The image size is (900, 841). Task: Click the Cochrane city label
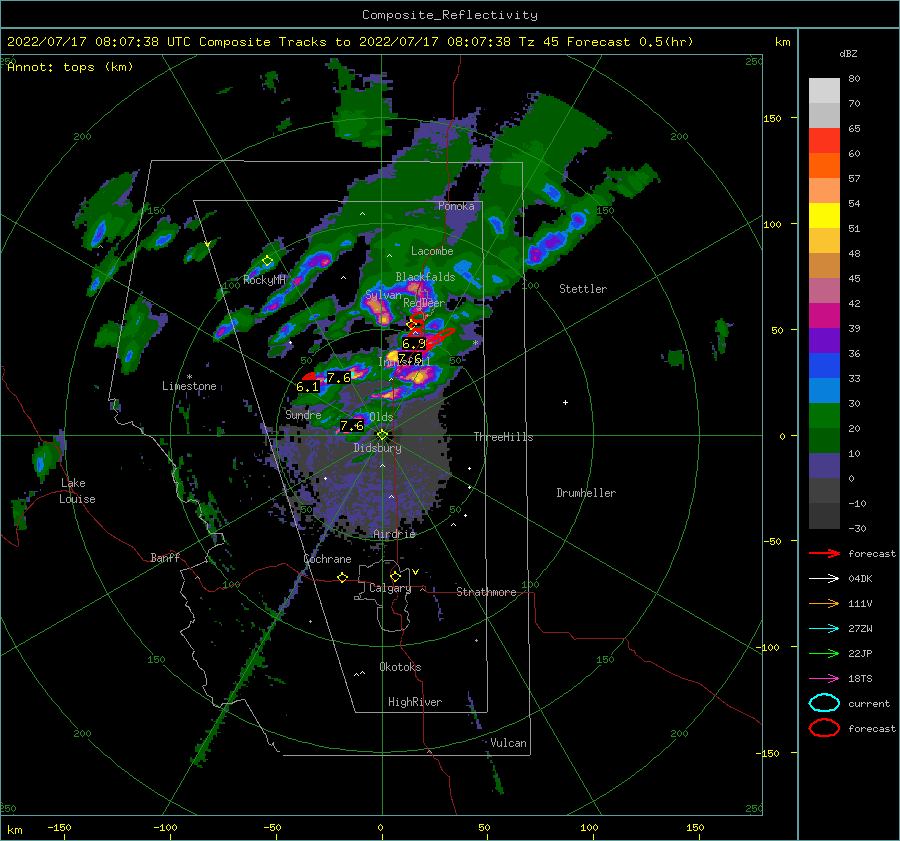327,559
